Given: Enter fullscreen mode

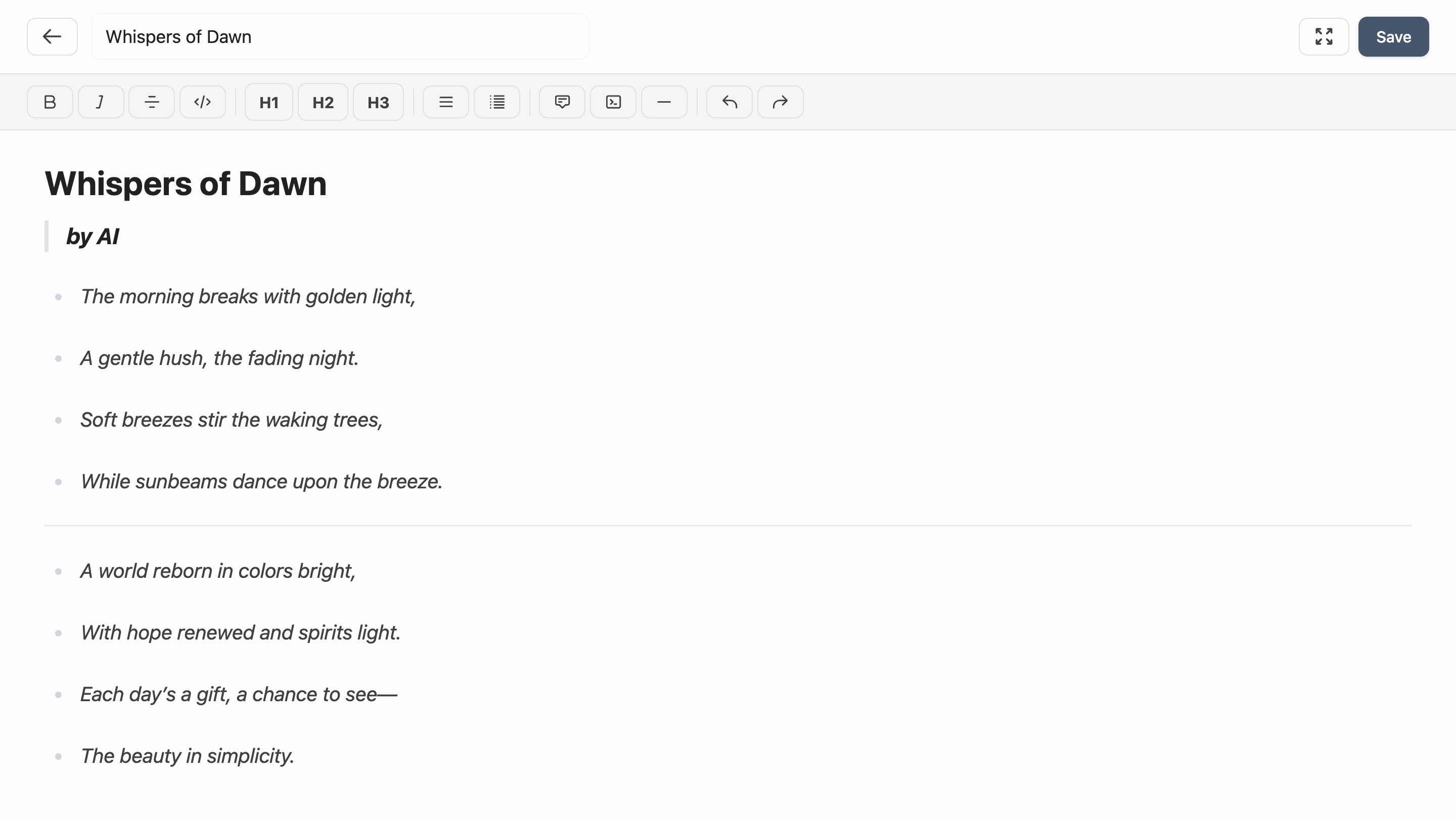Looking at the screenshot, I should tap(1324, 36).
